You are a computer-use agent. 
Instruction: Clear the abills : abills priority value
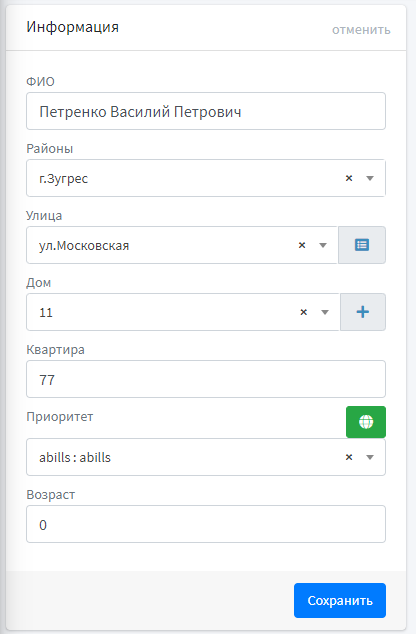349,457
